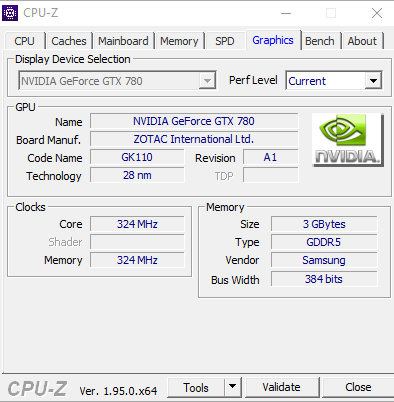This screenshot has height=402, width=394.
Task: Click the Code Name value 'GK110'
Action: (137, 157)
